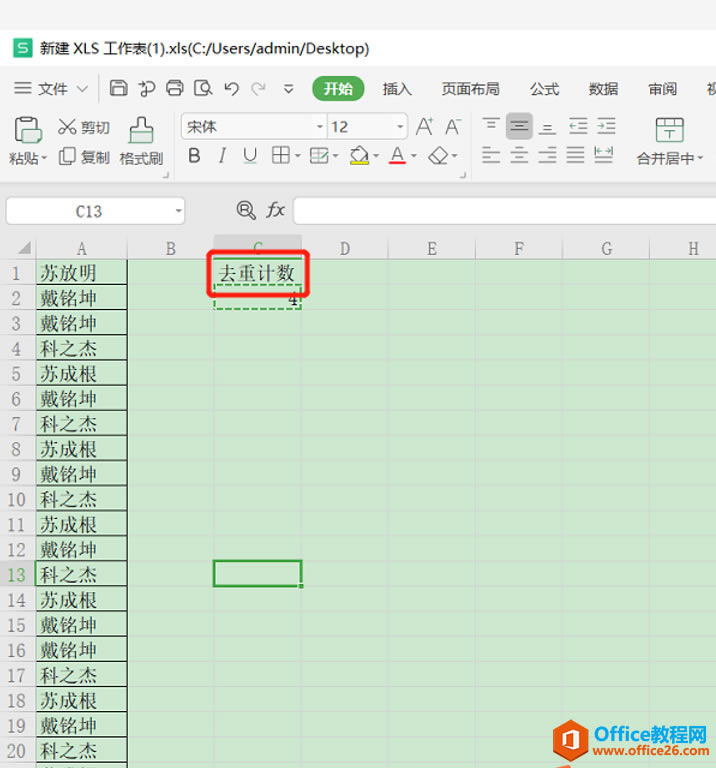Switch to the 数据 tab
The height and width of the screenshot is (768, 716).
(603, 89)
